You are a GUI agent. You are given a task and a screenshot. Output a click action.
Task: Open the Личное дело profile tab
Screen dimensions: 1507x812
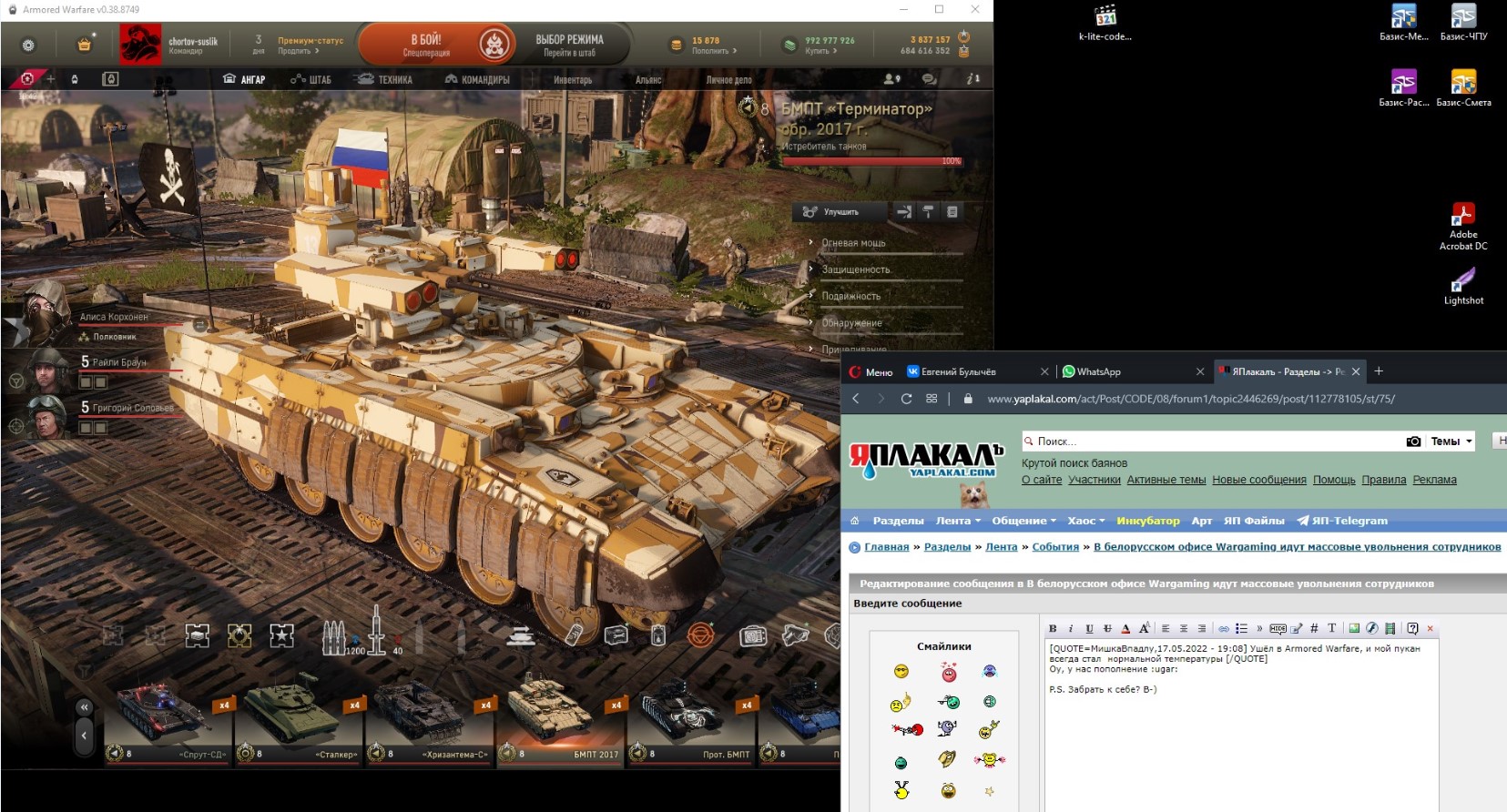tap(728, 80)
